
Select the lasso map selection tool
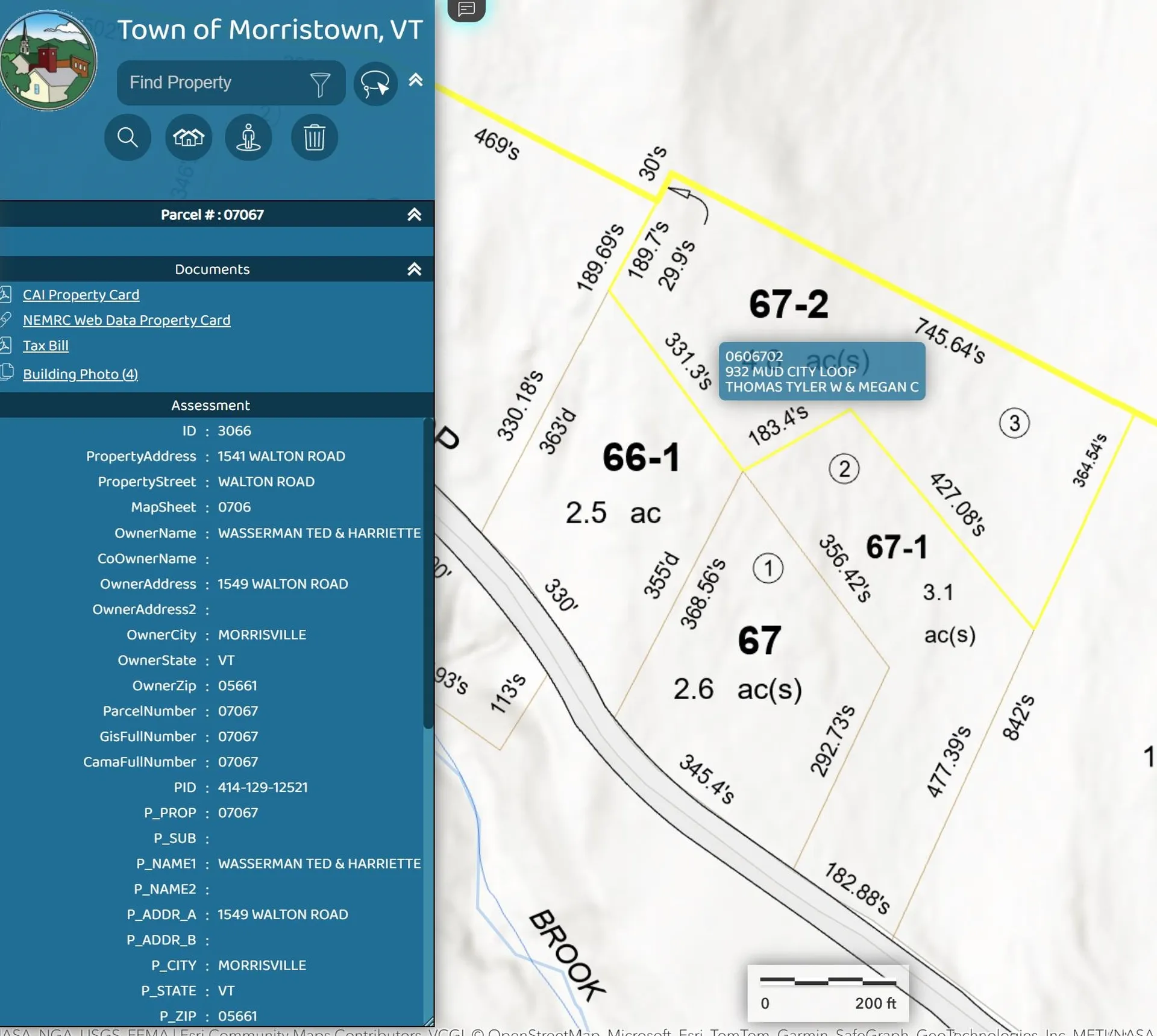point(375,83)
